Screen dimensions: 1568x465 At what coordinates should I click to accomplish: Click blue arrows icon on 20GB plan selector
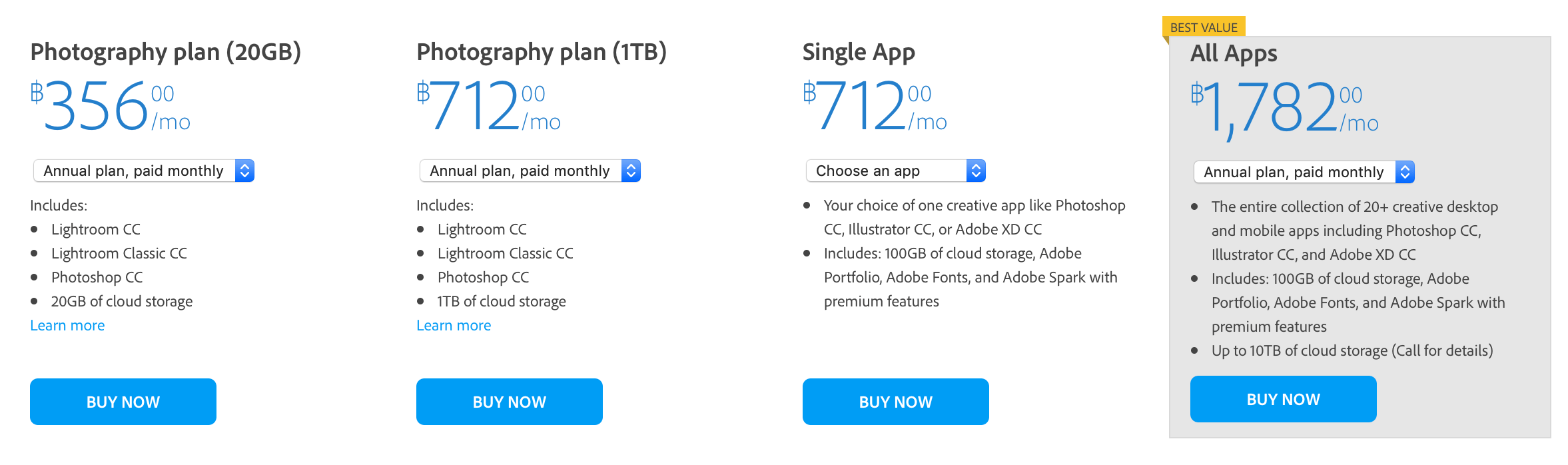(x=244, y=171)
